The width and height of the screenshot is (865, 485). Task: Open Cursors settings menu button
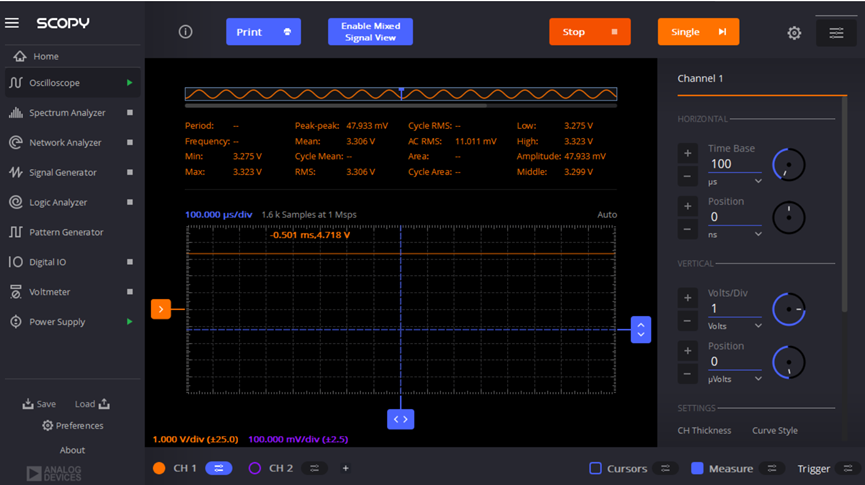tap(665, 468)
